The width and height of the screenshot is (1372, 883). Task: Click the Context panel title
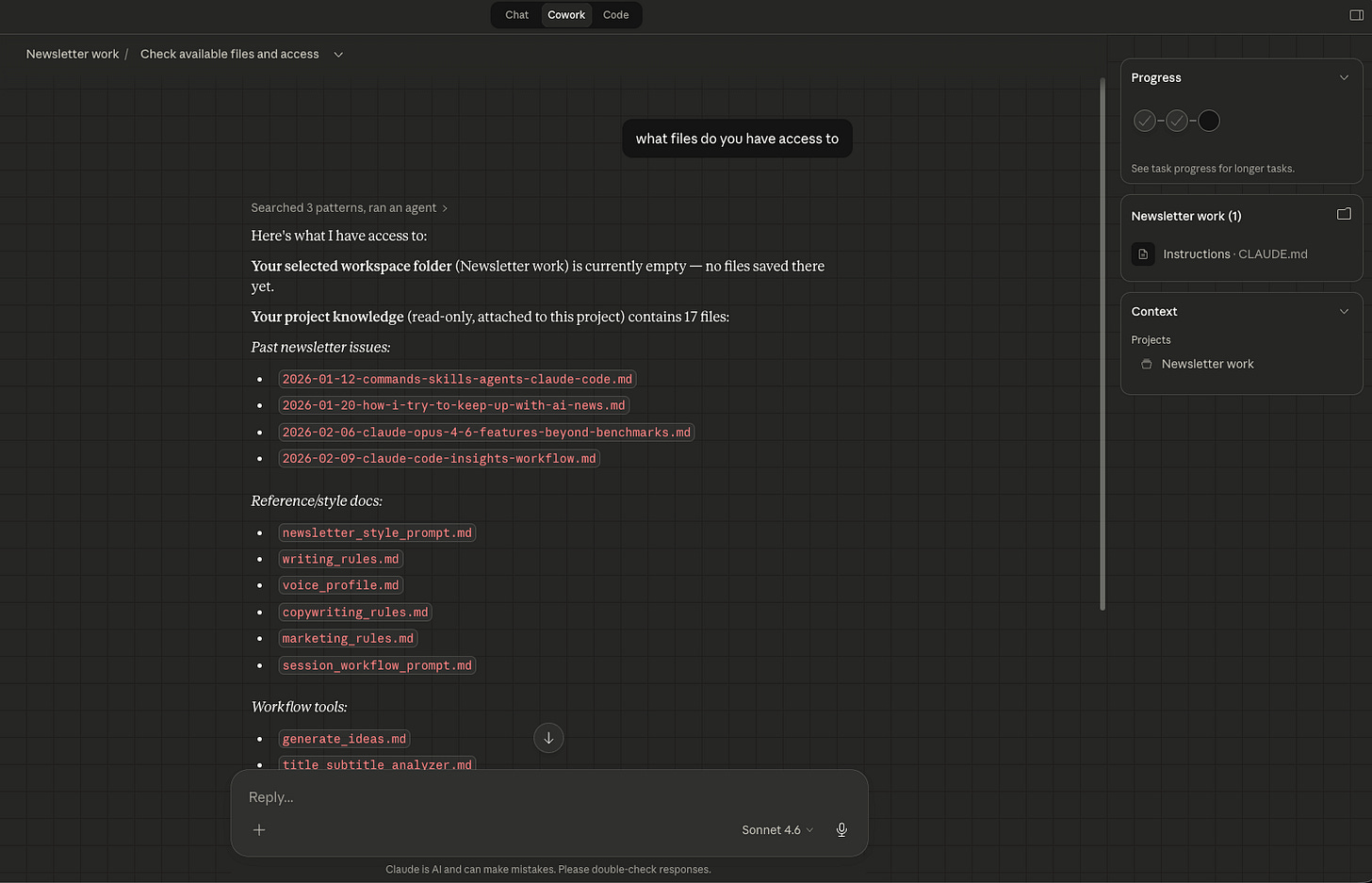1154,311
